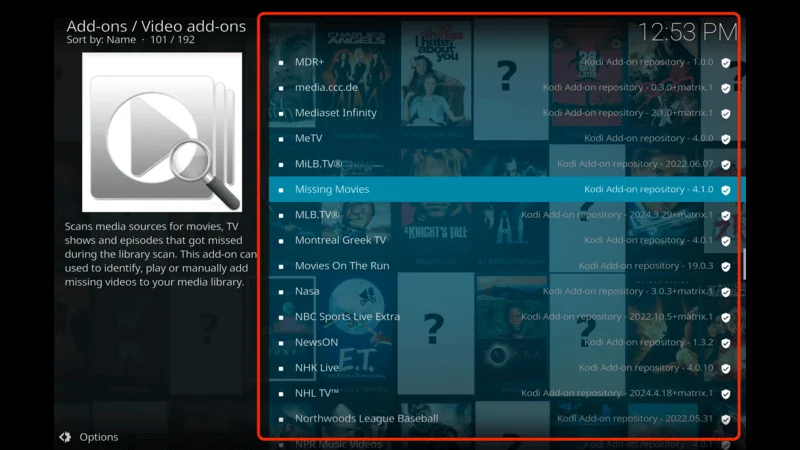Click verified shield icon on Nasa row
Image resolution: width=800 pixels, height=450 pixels.
[x=726, y=292]
